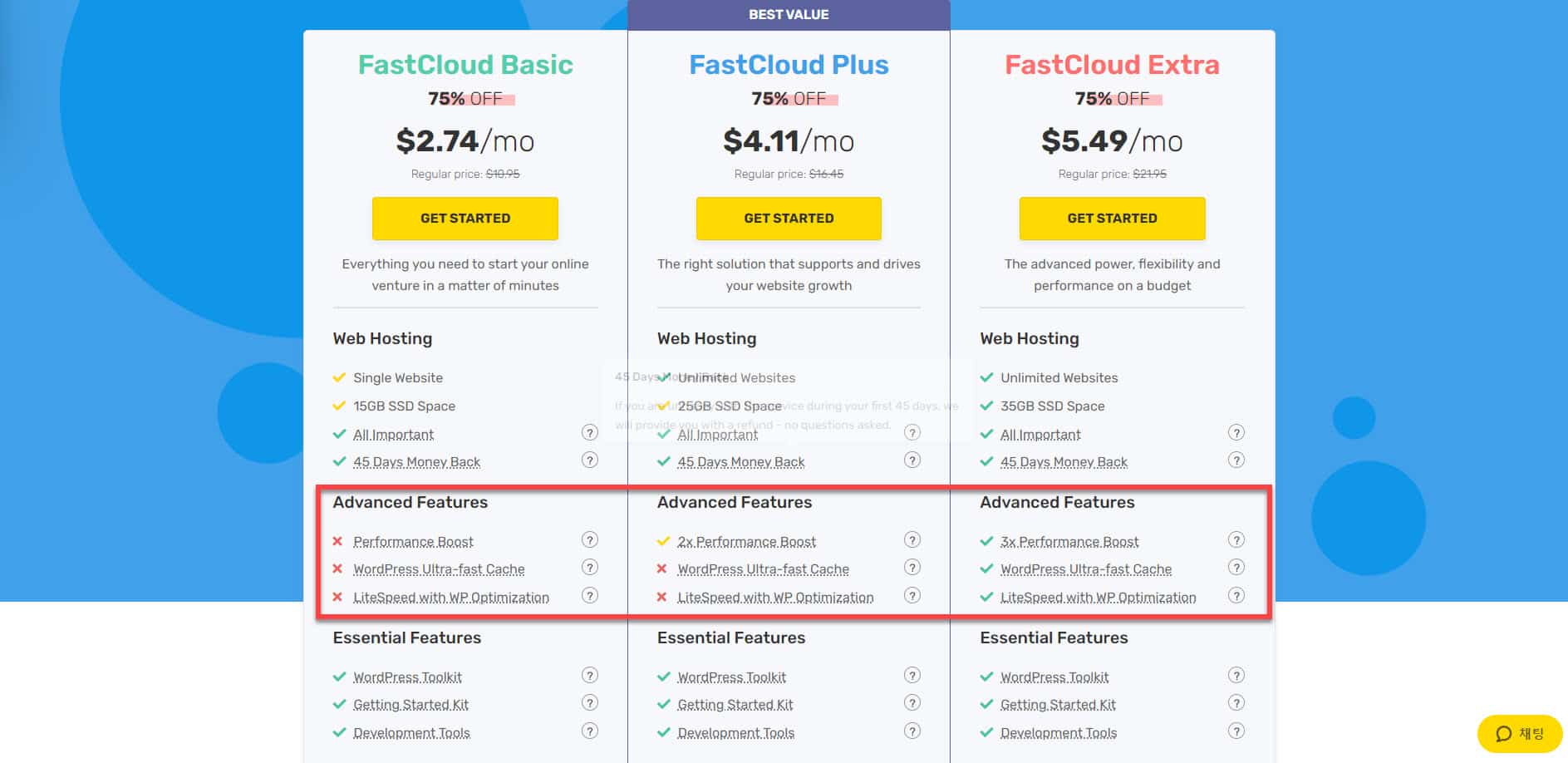Click help icon for Basic 45 Days Money Back
The height and width of the screenshot is (763, 1568).
[590, 460]
